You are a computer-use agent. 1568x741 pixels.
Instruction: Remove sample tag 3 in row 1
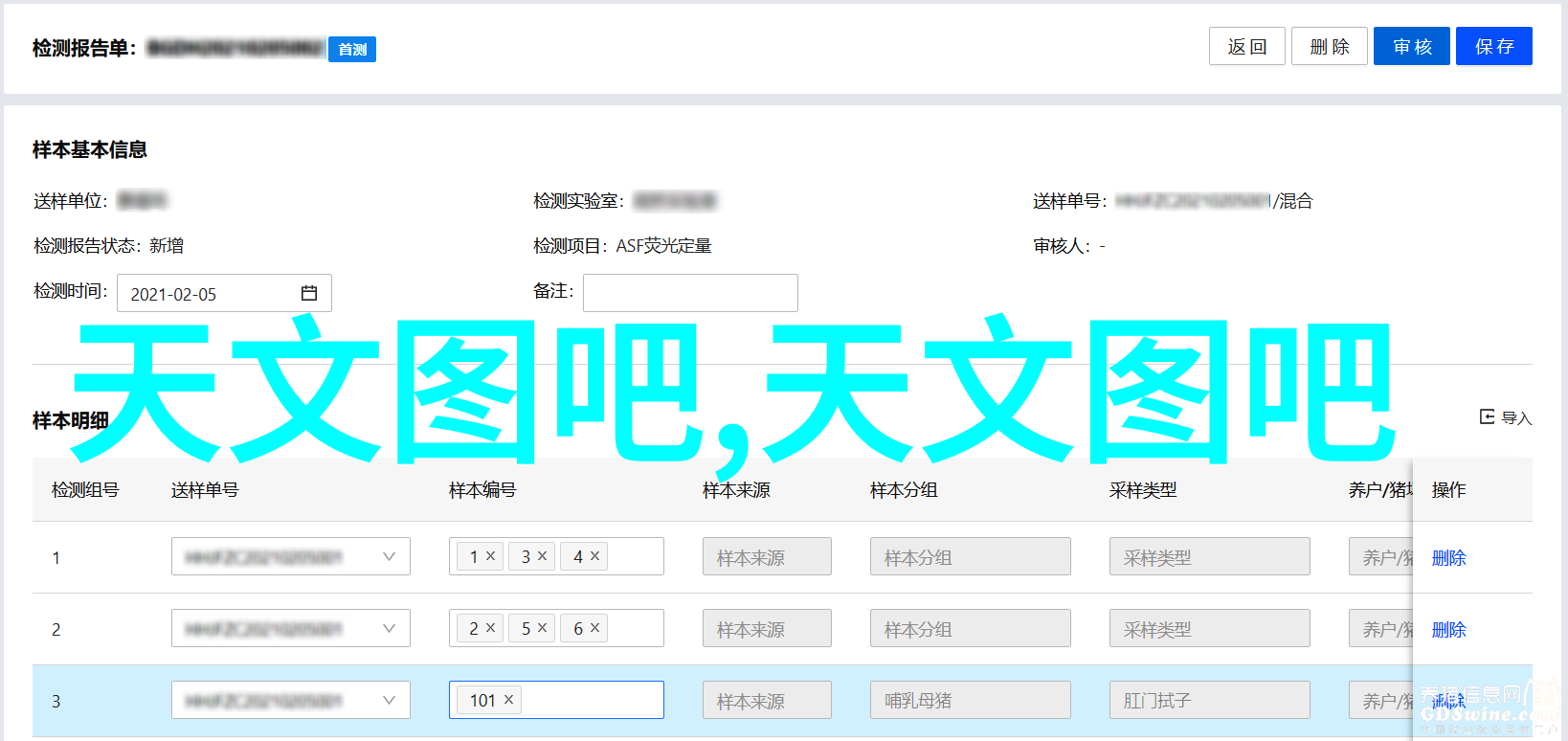[x=543, y=555]
